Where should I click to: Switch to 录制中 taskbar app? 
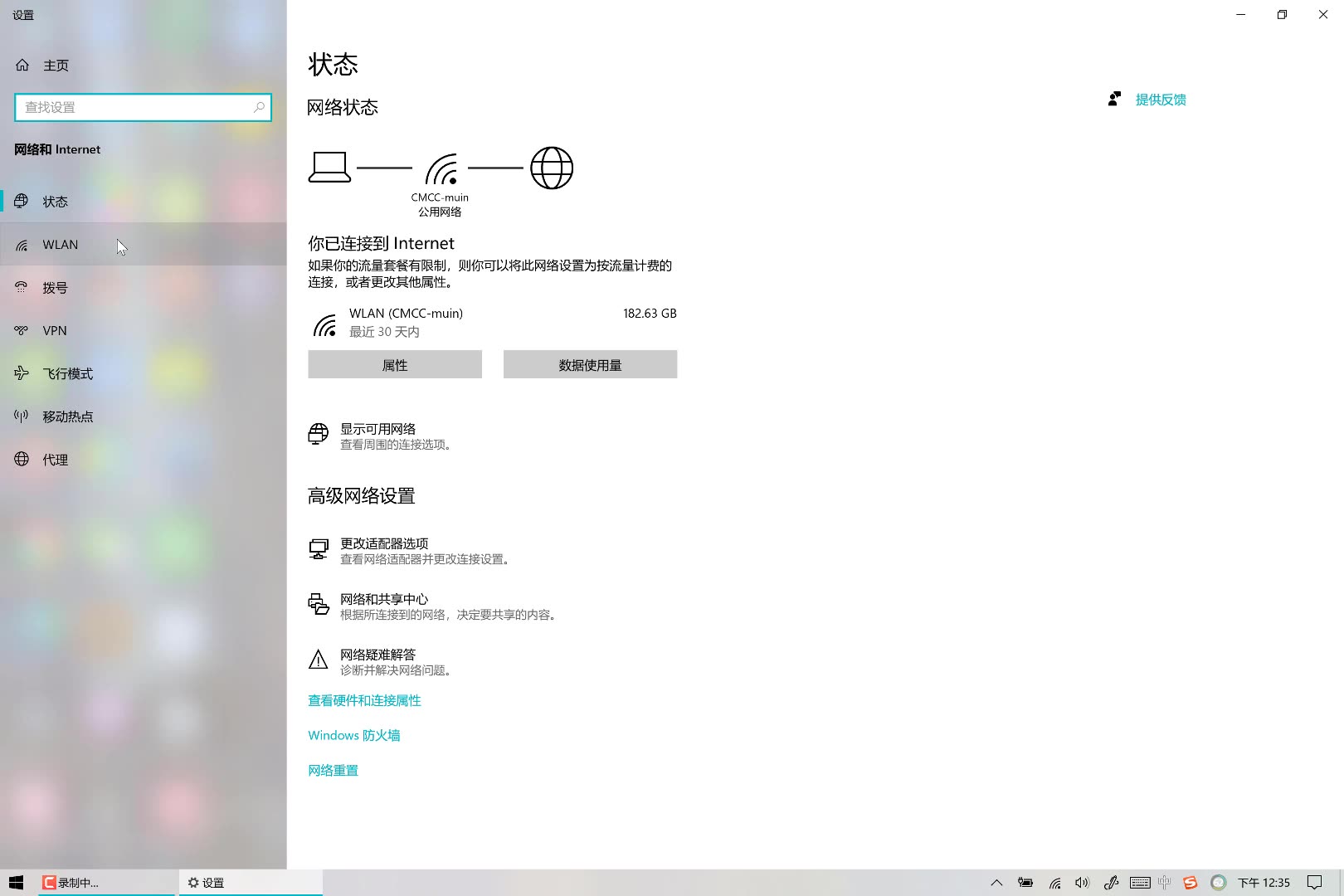tap(107, 883)
